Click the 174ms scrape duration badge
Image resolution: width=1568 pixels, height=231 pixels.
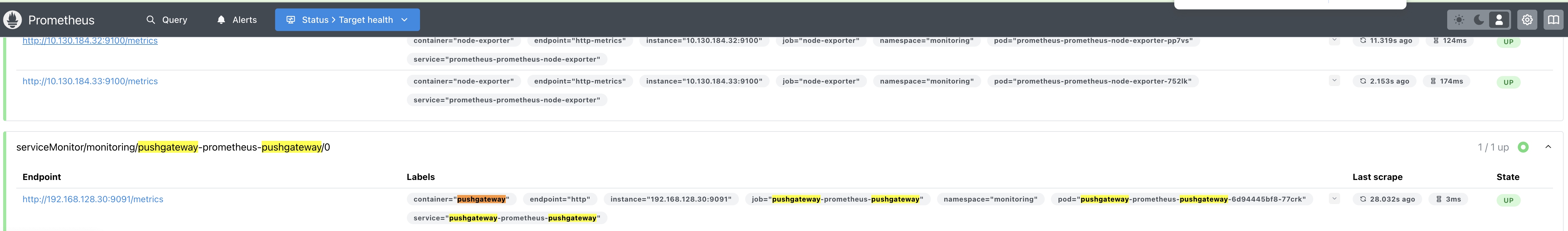coord(1446,81)
